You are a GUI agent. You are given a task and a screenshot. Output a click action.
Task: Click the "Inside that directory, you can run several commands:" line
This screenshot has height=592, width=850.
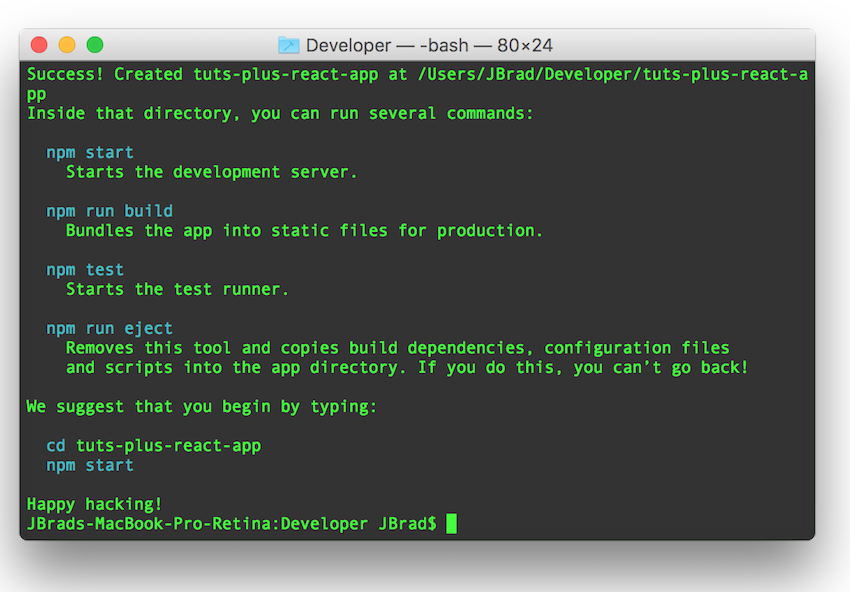(280, 114)
